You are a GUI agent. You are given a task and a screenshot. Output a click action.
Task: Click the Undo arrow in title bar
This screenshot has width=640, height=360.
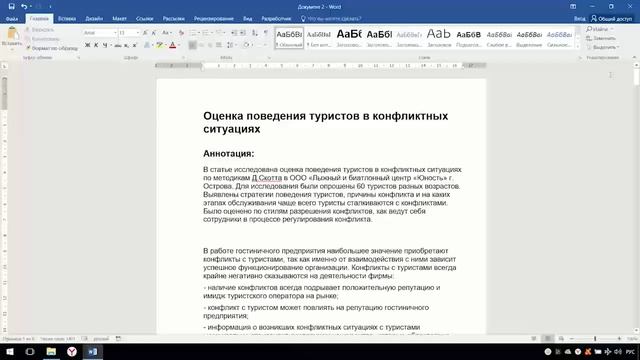pyautogui.click(x=24, y=7)
